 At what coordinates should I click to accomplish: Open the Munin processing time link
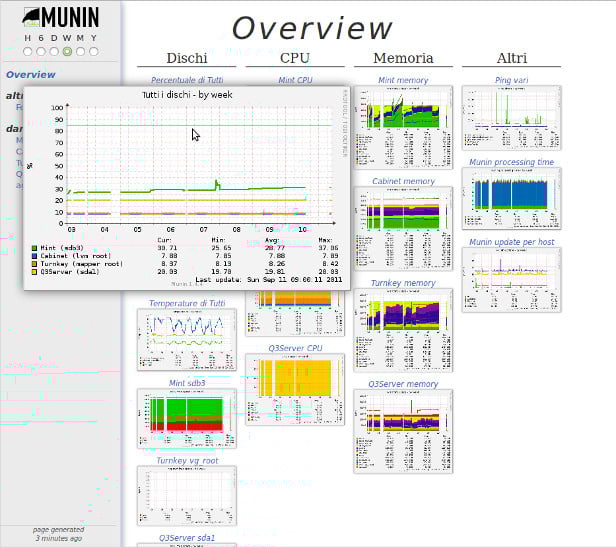point(512,162)
